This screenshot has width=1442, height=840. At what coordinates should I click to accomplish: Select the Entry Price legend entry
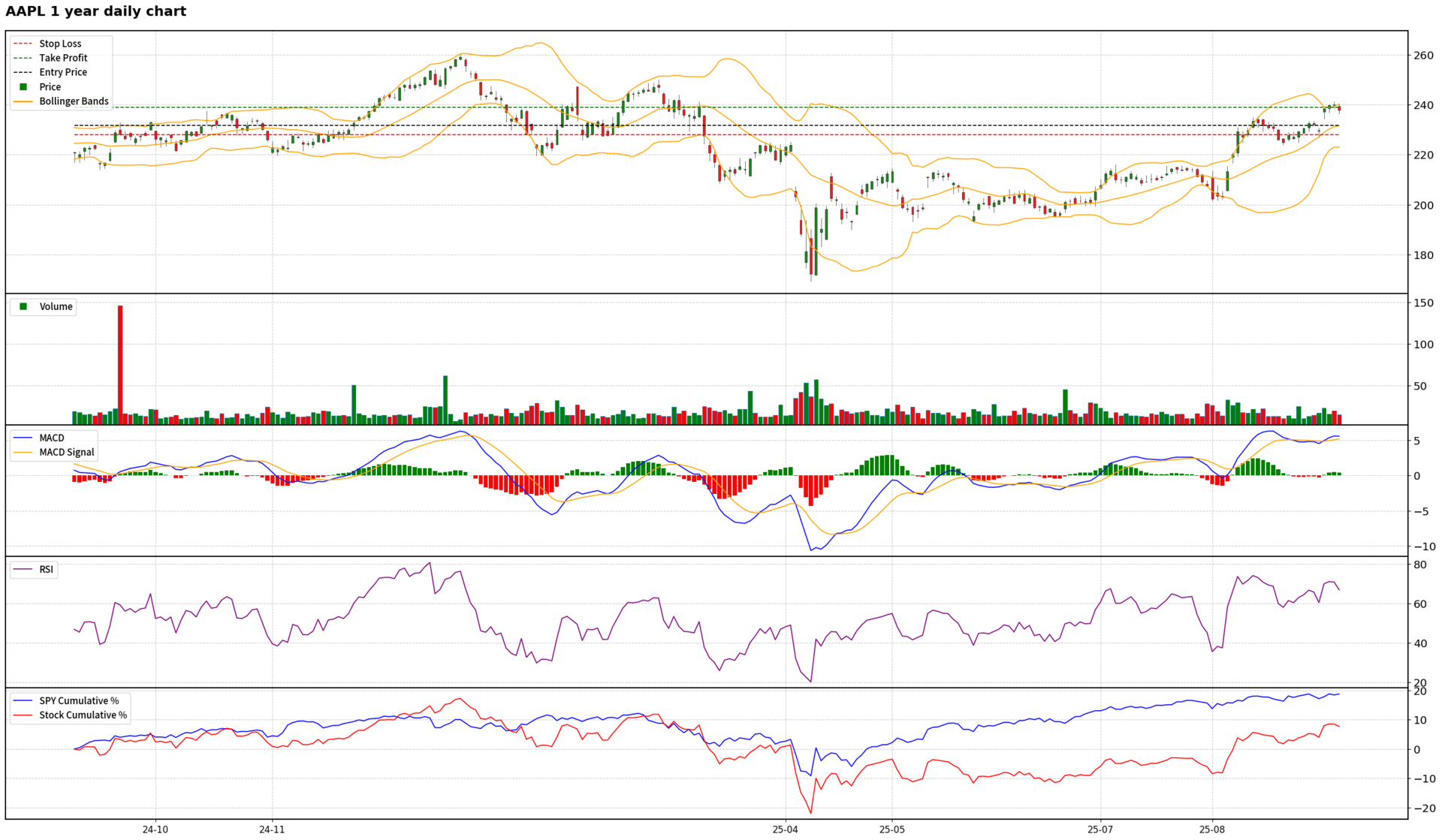(x=63, y=72)
